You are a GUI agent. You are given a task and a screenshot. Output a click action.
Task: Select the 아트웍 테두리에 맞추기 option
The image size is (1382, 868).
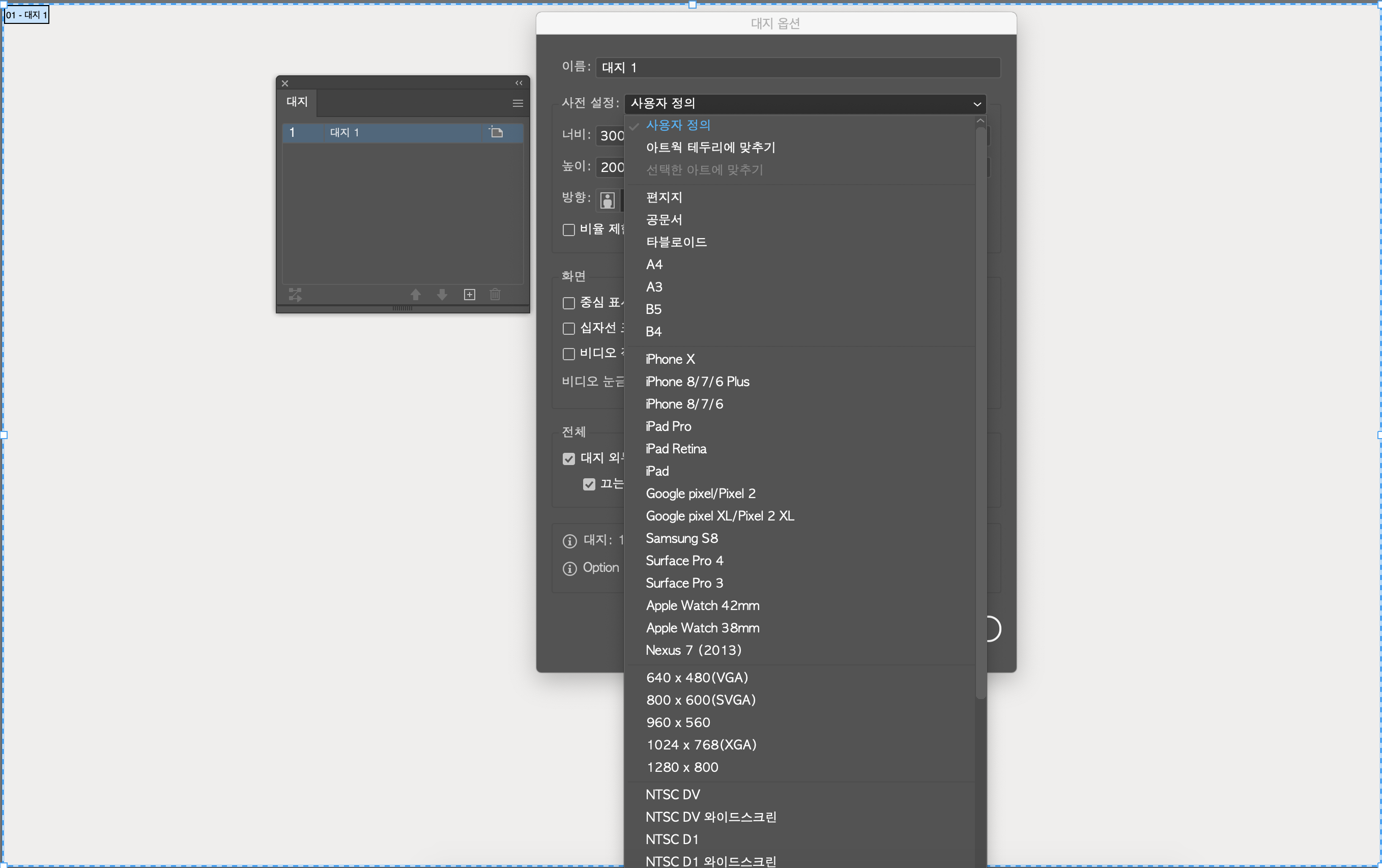click(x=710, y=148)
